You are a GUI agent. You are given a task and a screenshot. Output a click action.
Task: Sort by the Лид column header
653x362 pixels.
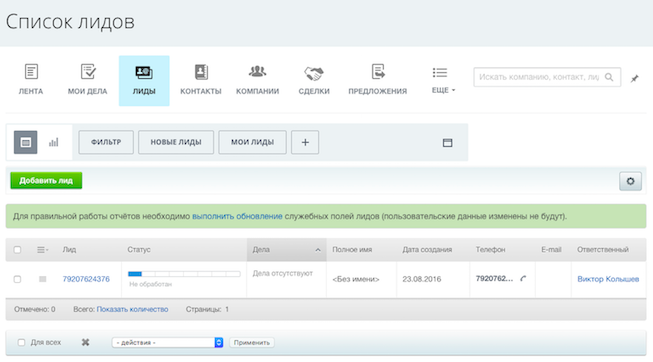click(x=69, y=250)
